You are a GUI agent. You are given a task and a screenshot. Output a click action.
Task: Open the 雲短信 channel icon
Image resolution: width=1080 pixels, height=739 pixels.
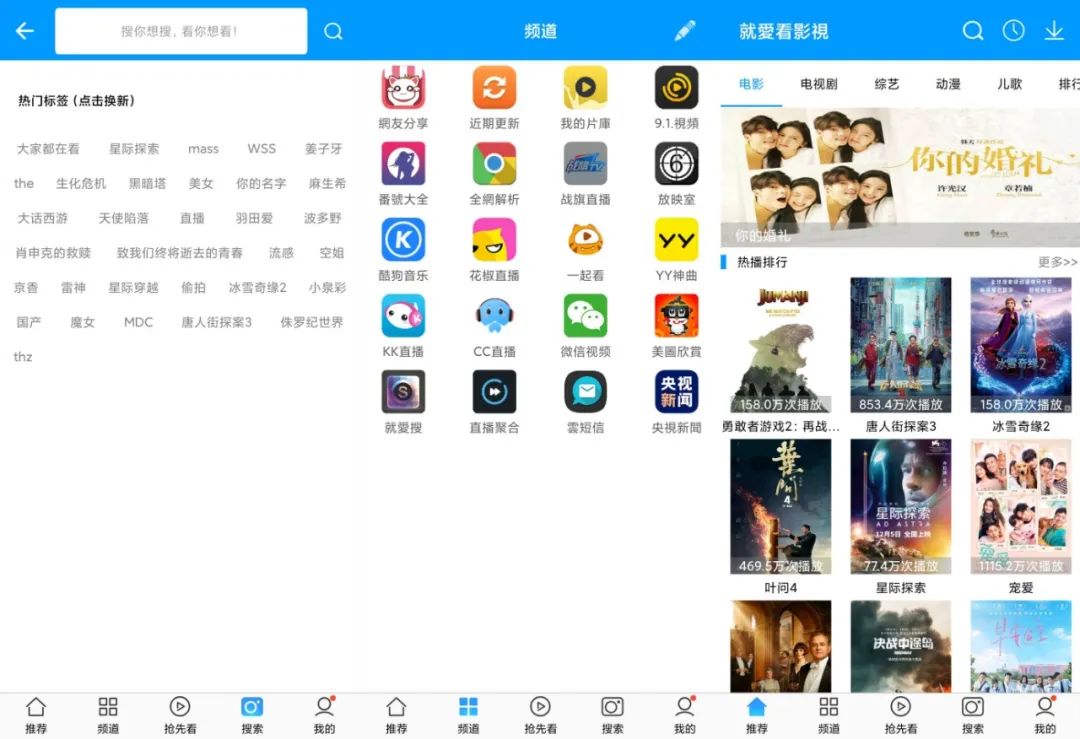[x=585, y=392]
